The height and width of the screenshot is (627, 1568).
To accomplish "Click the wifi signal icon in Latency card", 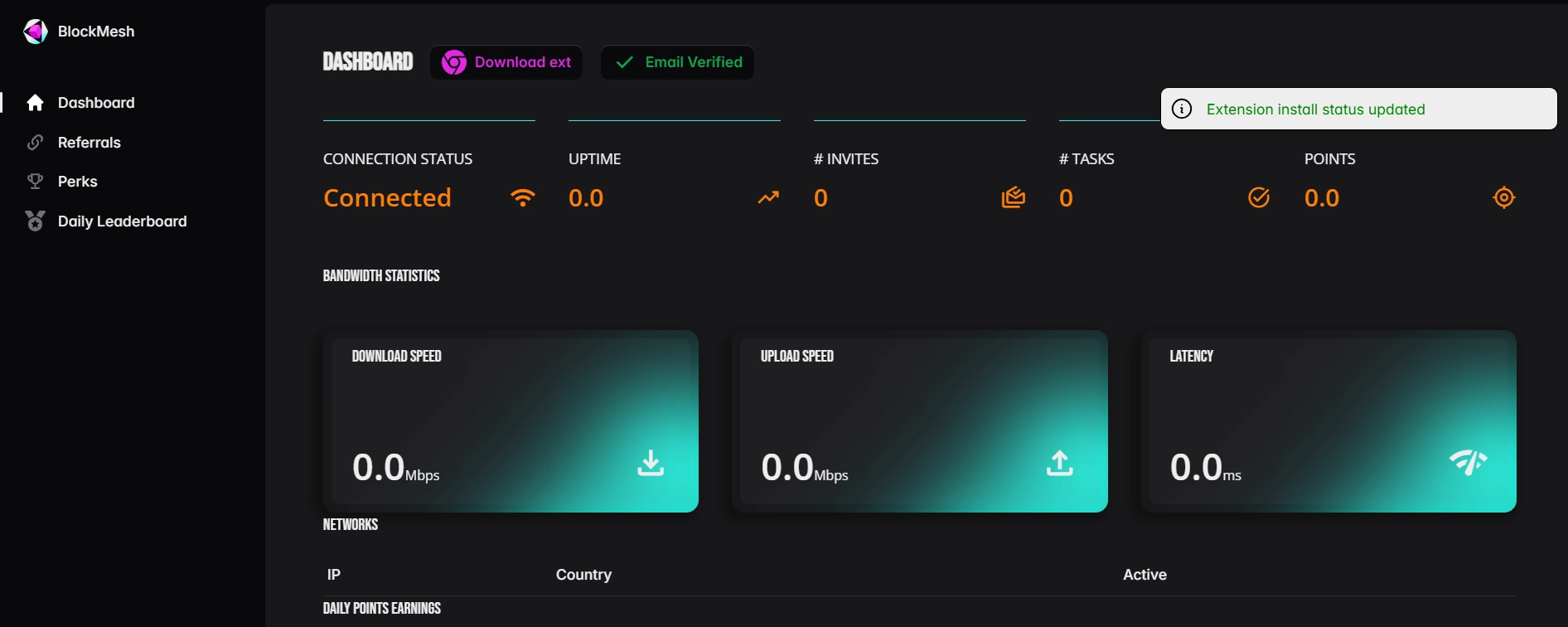I will (x=1469, y=462).
